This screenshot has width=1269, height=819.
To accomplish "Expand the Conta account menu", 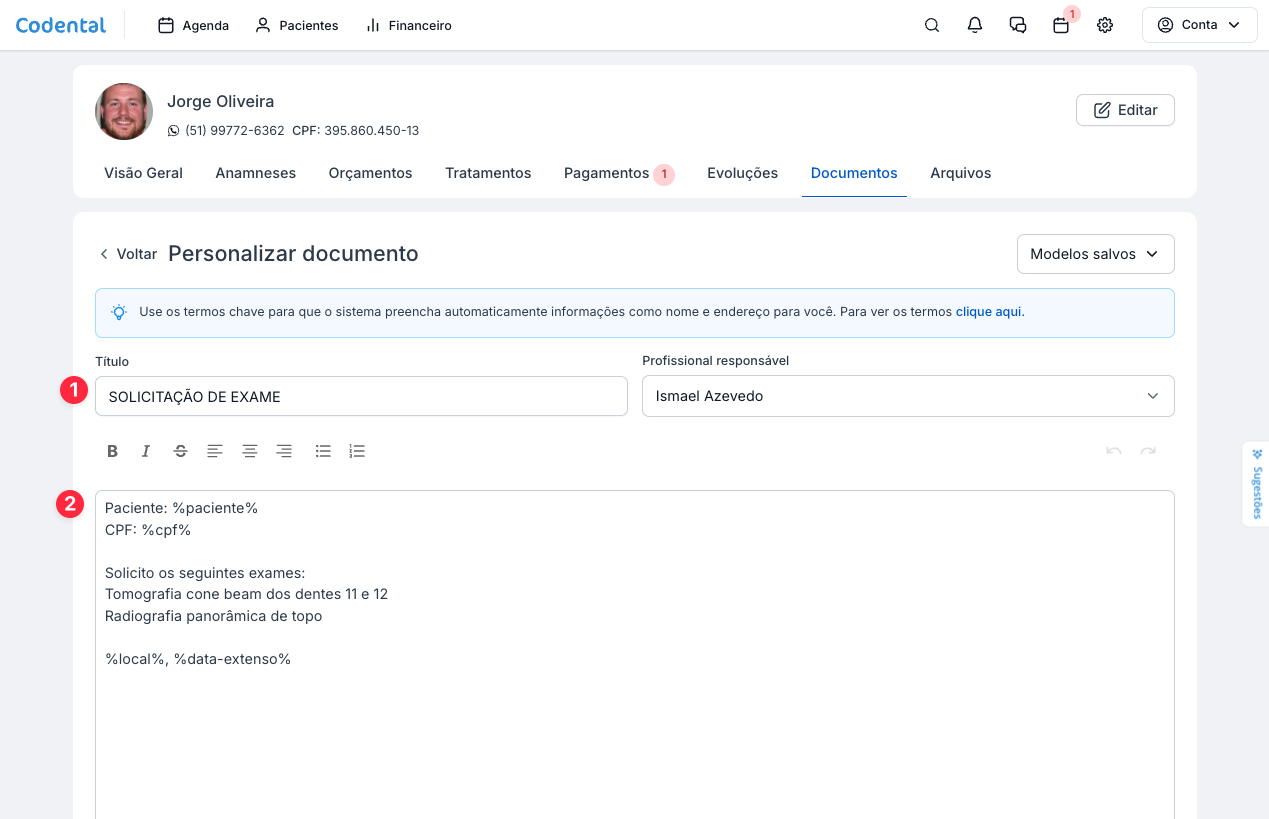I will pyautogui.click(x=1199, y=26).
